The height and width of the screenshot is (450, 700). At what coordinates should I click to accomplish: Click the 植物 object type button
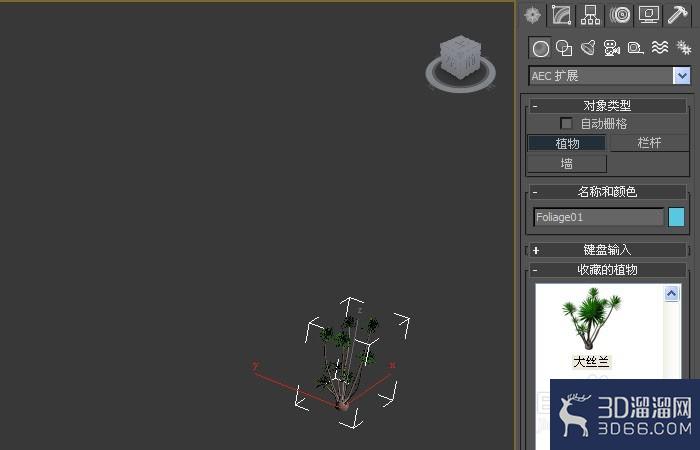(567, 143)
